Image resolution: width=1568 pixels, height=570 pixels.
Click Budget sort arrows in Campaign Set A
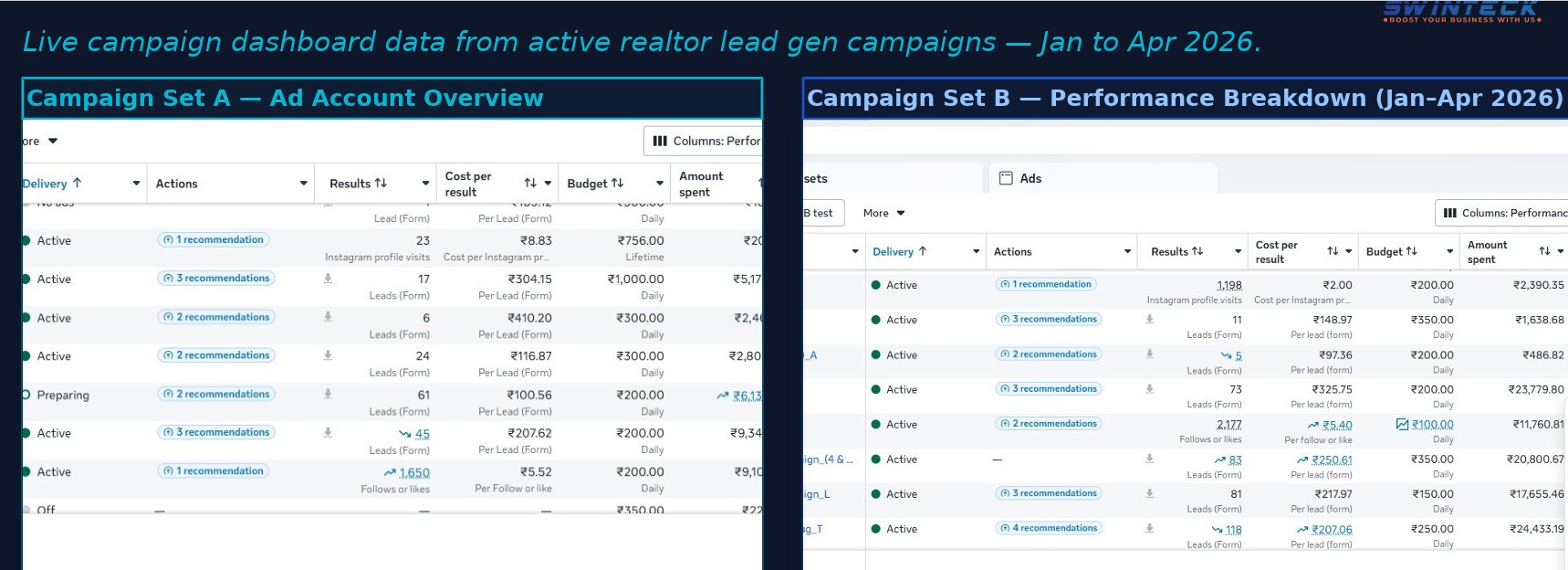(618, 184)
